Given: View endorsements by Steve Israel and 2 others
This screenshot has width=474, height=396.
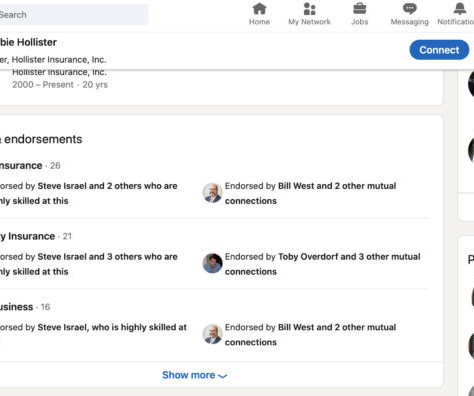Looking at the screenshot, I should tap(89, 193).
